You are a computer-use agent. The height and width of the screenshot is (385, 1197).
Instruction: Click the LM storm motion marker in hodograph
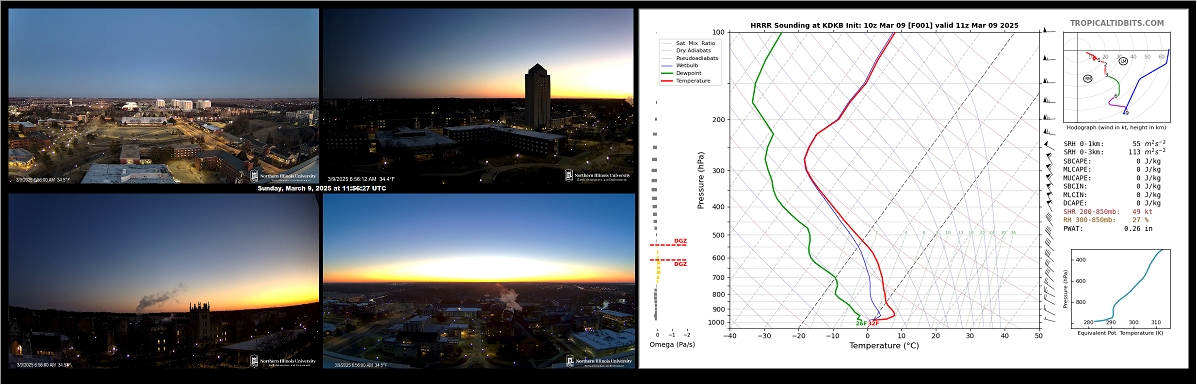[x=1122, y=60]
